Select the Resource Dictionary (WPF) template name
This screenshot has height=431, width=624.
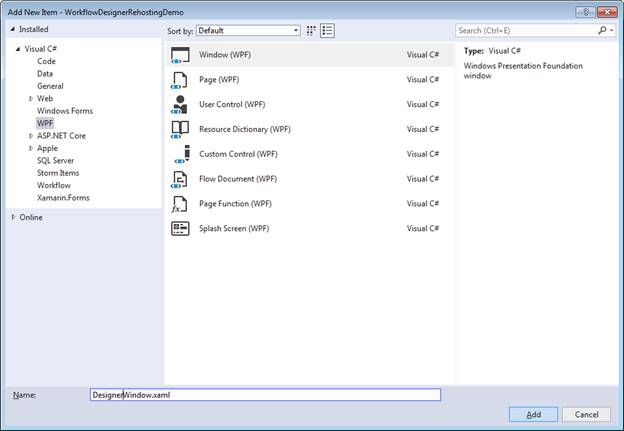pos(245,129)
